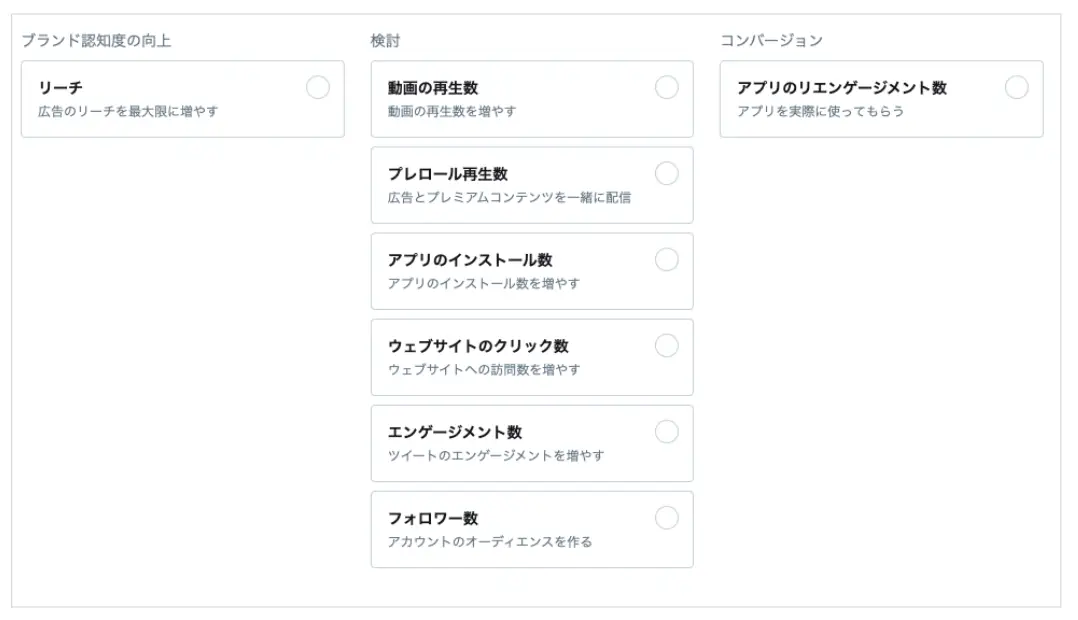
Task: Select the 動画の再生数 radio button
Action: [666, 87]
